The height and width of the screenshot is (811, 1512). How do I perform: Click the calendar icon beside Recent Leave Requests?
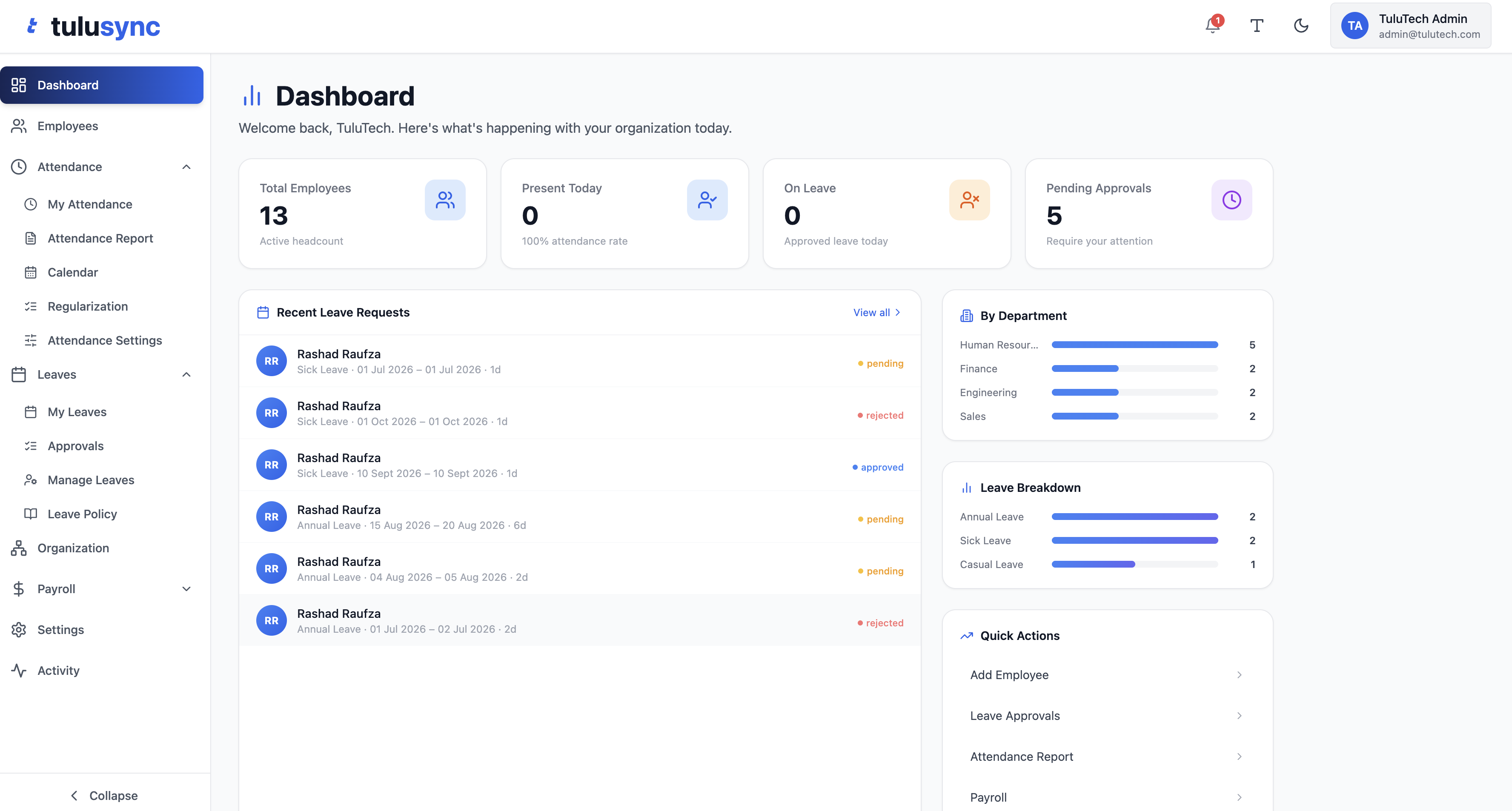point(263,312)
